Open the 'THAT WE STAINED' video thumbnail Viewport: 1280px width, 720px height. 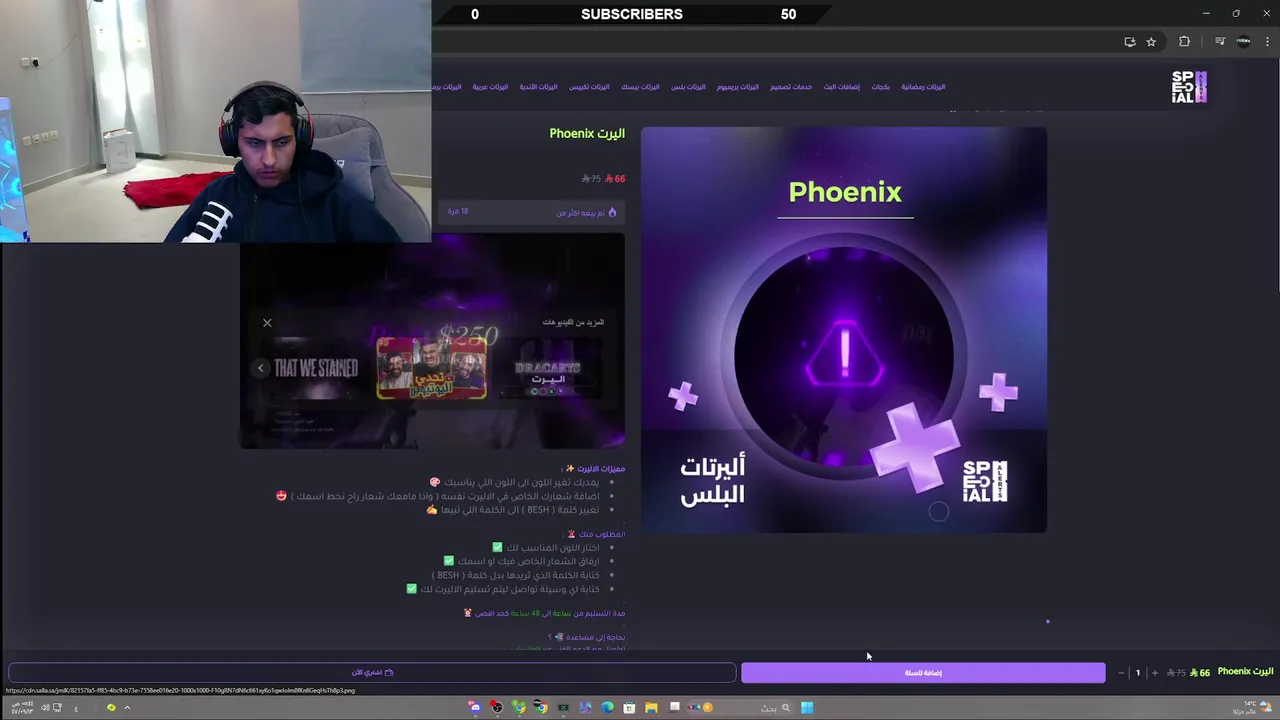point(316,368)
